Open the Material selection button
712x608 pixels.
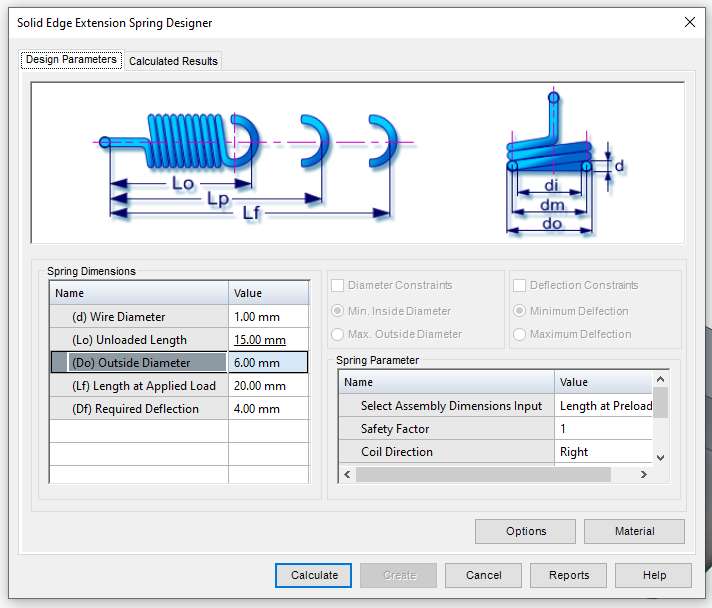[634, 531]
